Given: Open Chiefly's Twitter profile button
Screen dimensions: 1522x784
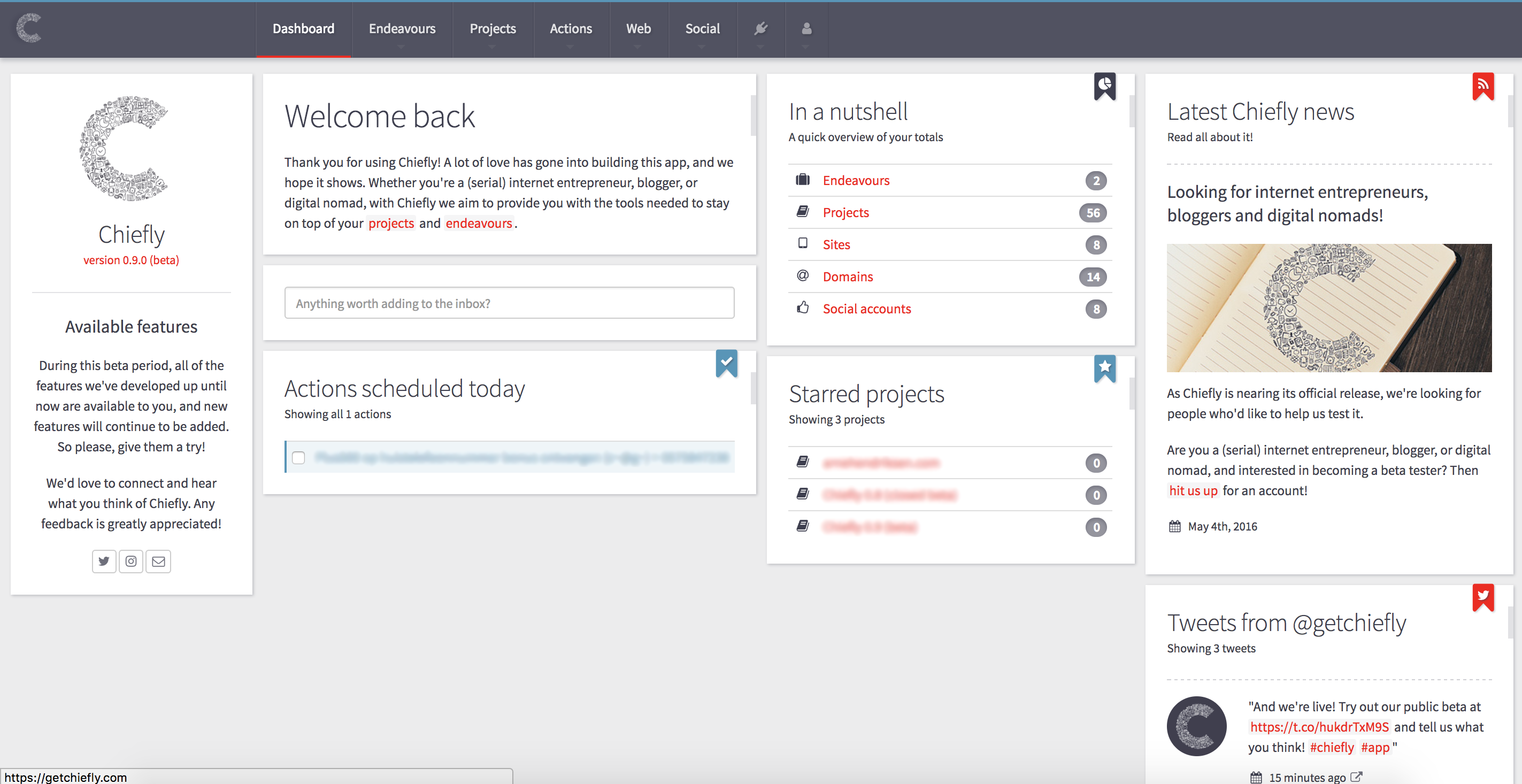Looking at the screenshot, I should tap(104, 560).
